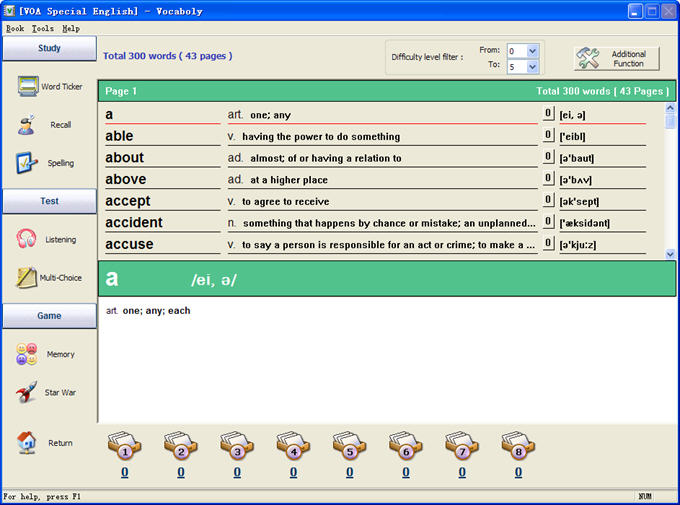Open card box number 3
The width and height of the screenshot is (680, 505).
[237, 445]
